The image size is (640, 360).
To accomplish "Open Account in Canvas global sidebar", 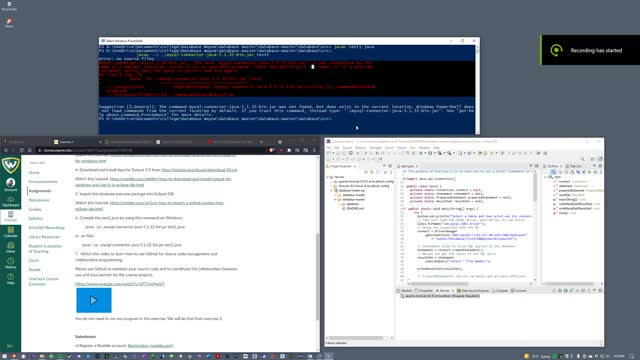I will click(11, 184).
